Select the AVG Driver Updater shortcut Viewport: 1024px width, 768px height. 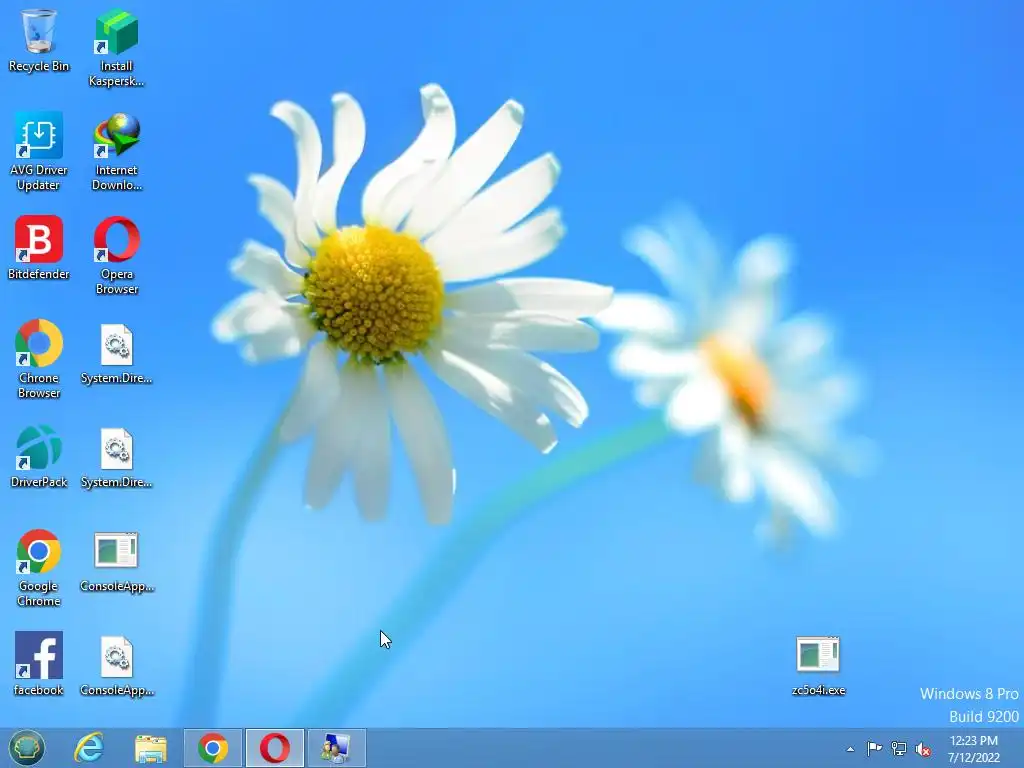tap(39, 152)
